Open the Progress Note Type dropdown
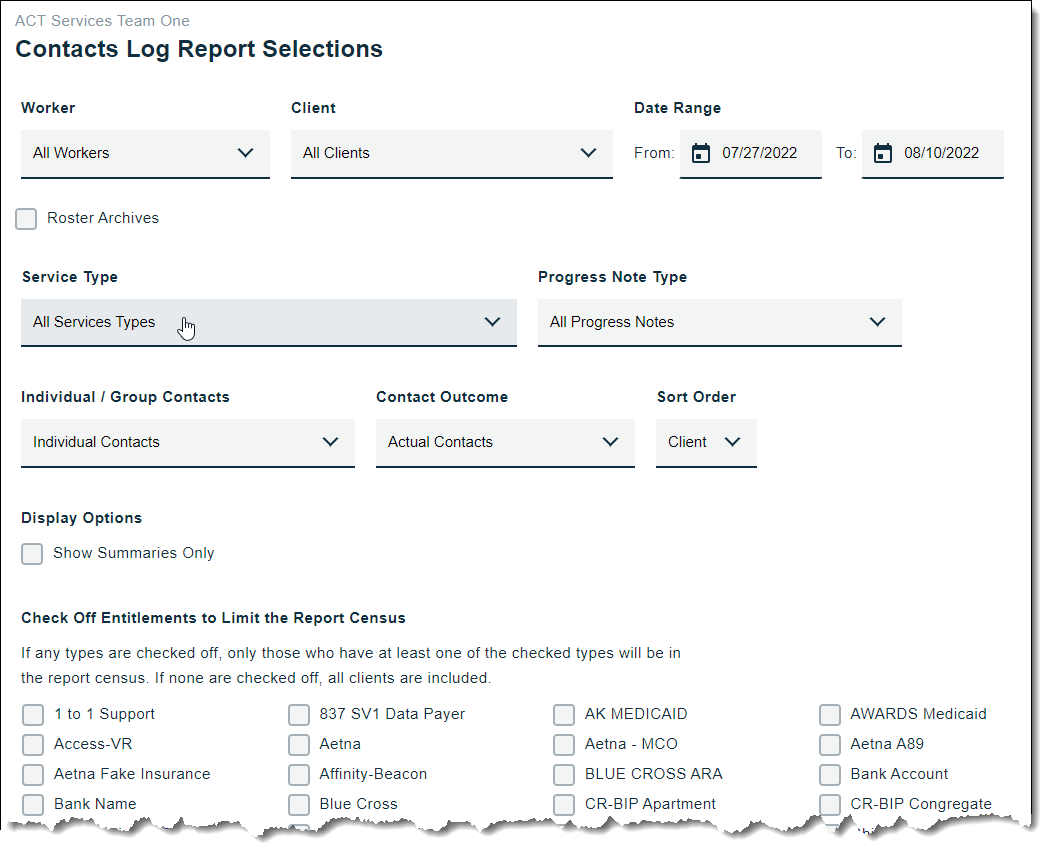1047x857 pixels. pos(719,322)
